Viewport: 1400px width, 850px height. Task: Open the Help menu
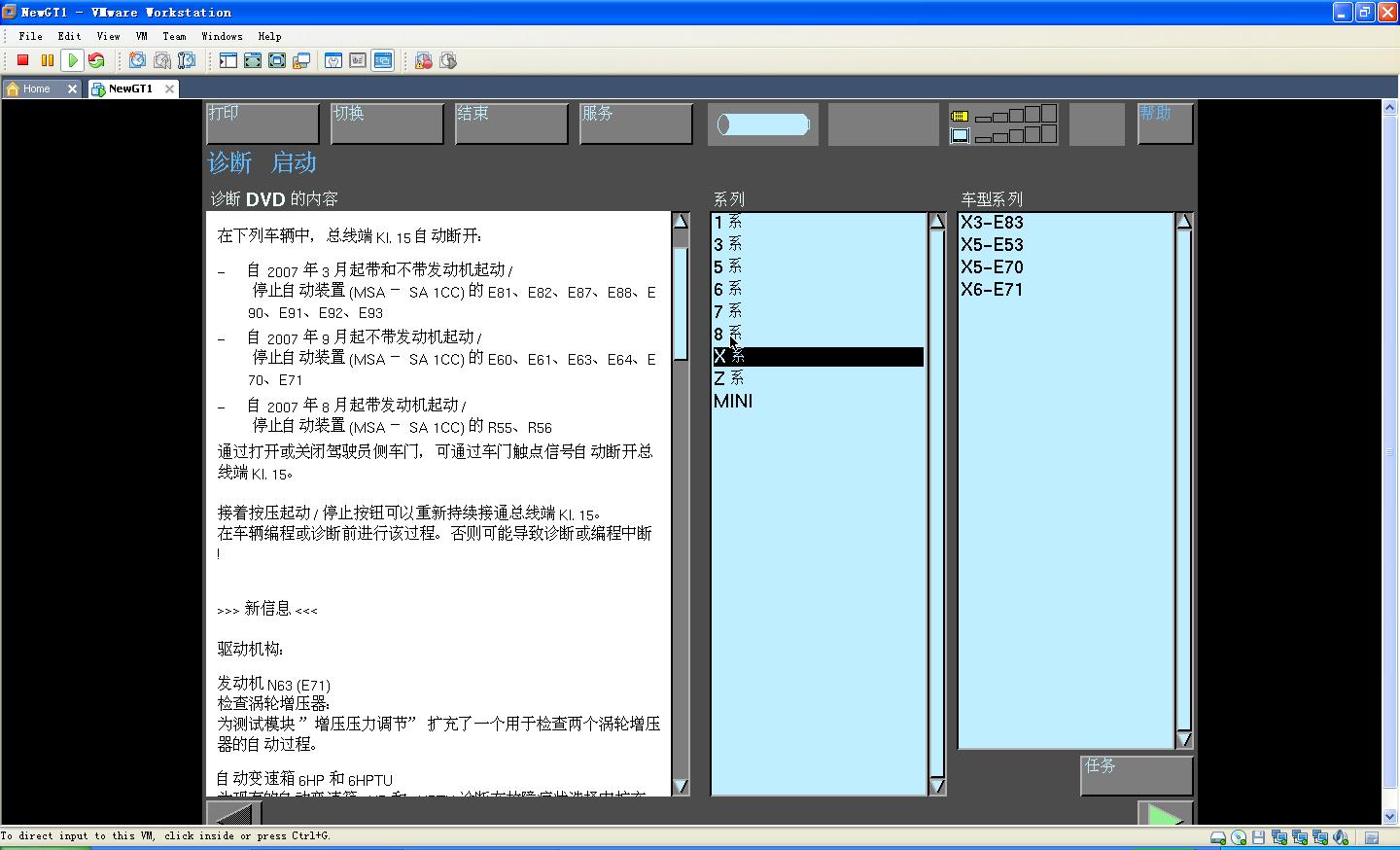(x=269, y=36)
